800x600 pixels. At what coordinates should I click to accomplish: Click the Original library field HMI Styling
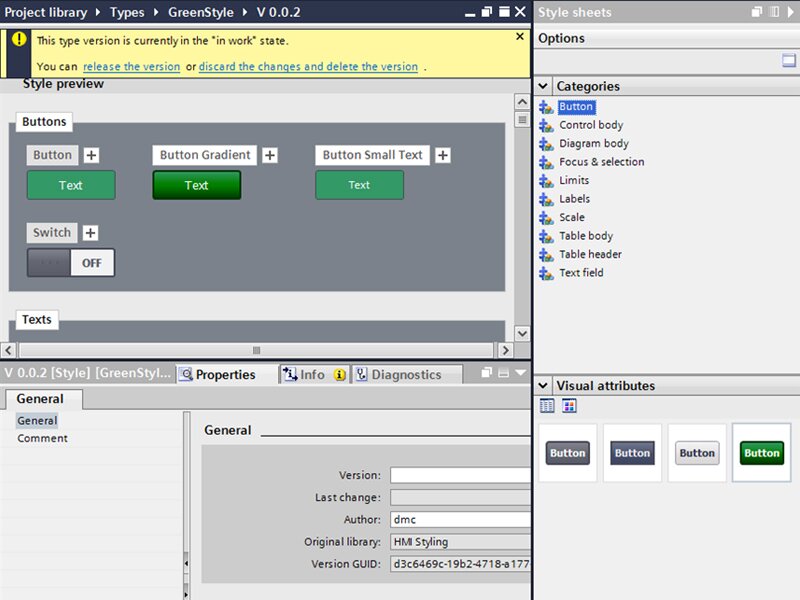coord(460,542)
